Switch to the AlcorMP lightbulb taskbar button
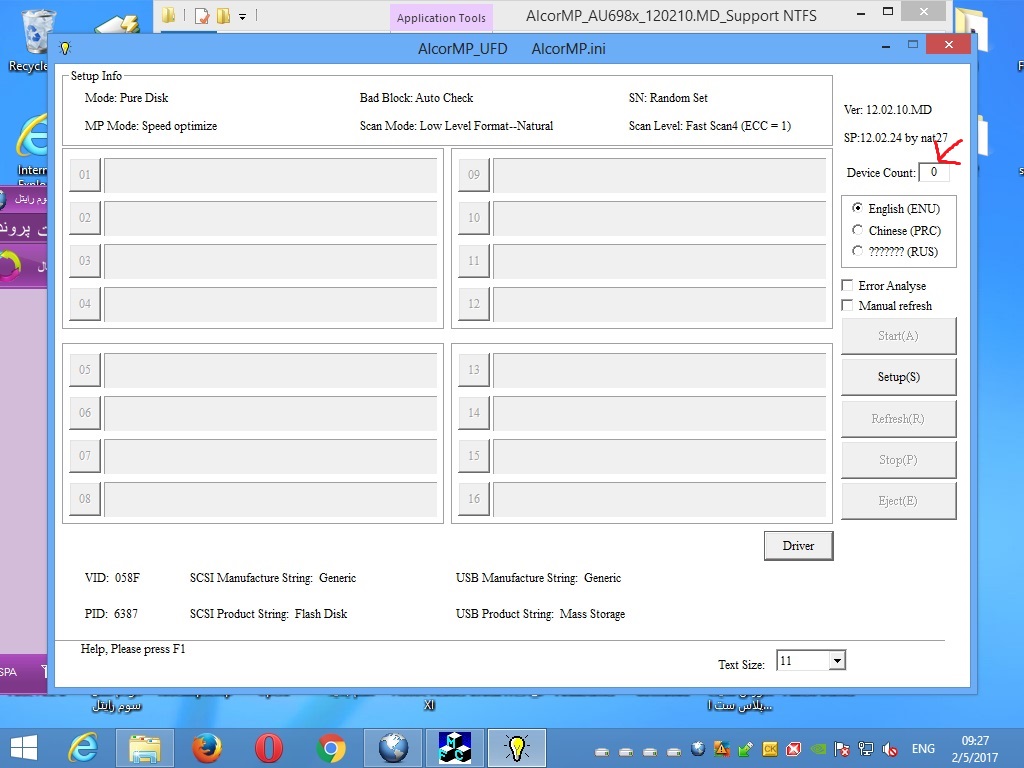The width and height of the screenshot is (1024, 768). pyautogui.click(x=517, y=748)
